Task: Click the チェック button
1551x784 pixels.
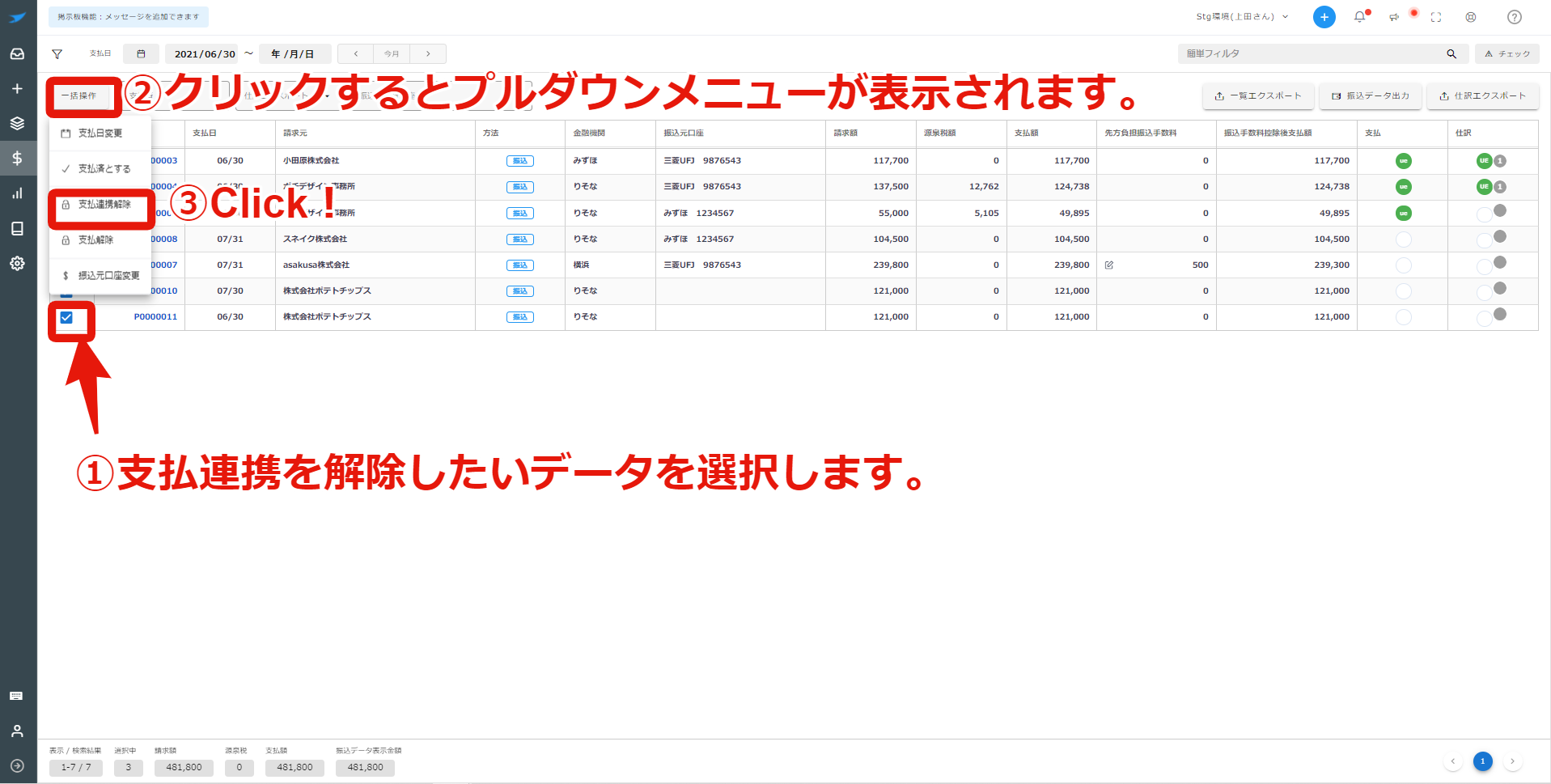Action: click(x=1507, y=54)
